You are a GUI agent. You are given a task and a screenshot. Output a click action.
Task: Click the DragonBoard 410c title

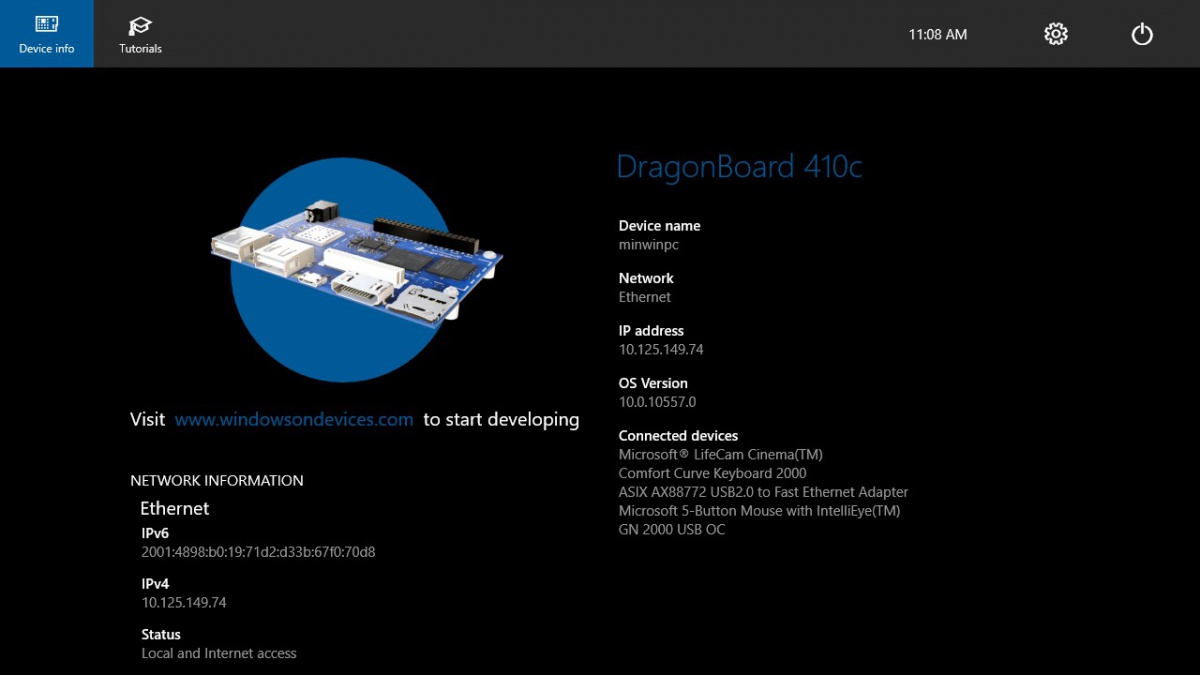(x=741, y=166)
